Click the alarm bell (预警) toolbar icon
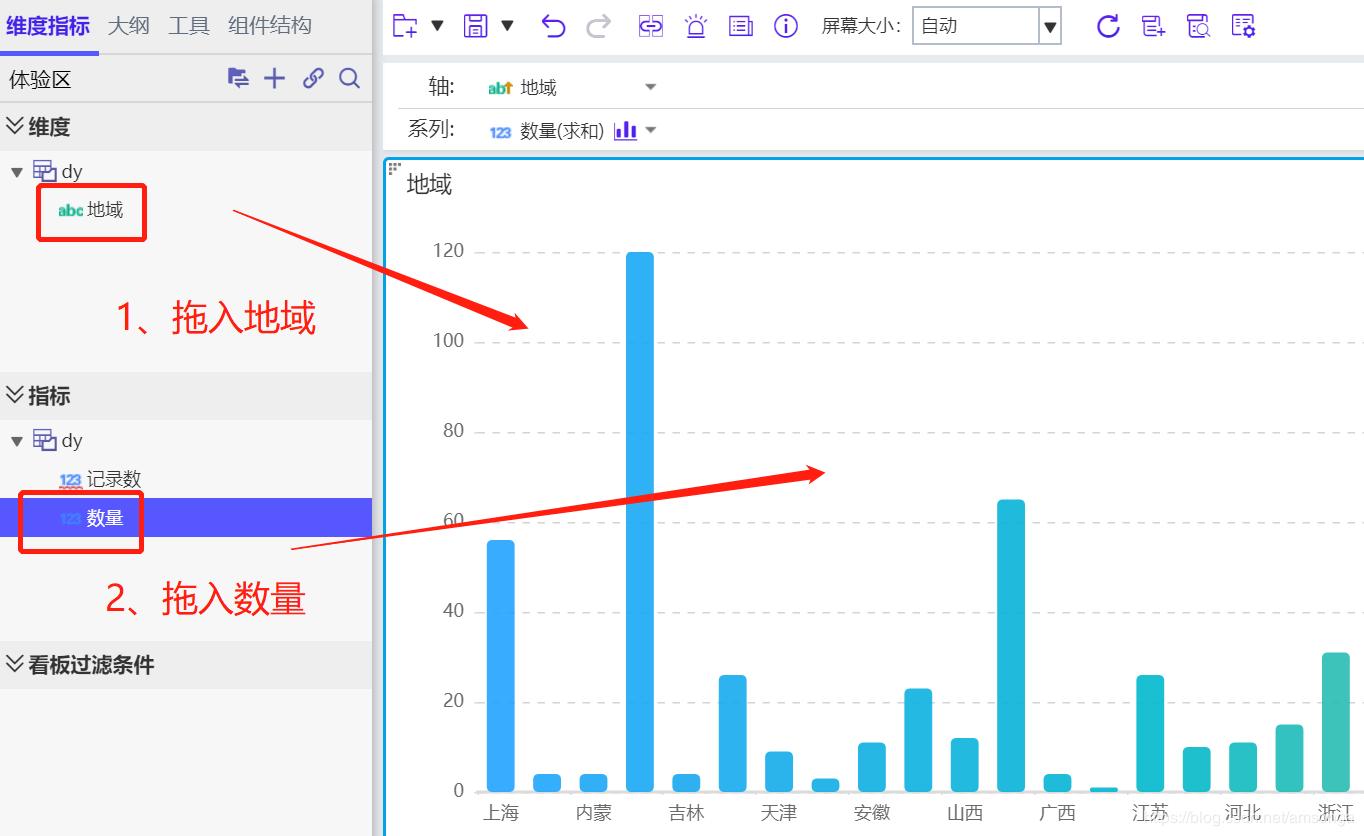This screenshot has width=1364, height=836. point(695,26)
